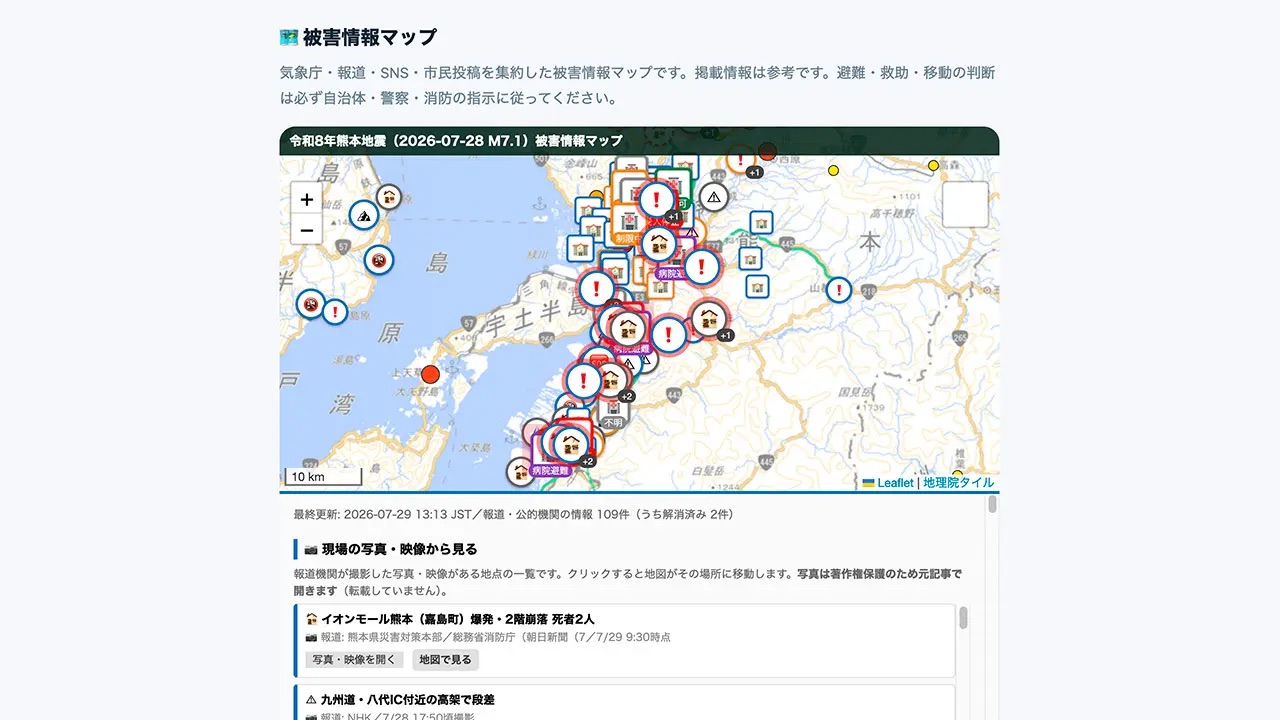Open the gray warning-triangle marker atop the cluster

(x=713, y=198)
